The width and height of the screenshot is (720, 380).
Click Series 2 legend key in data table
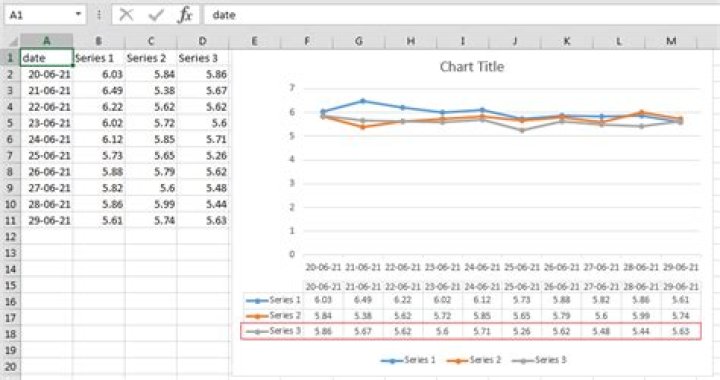point(257,316)
